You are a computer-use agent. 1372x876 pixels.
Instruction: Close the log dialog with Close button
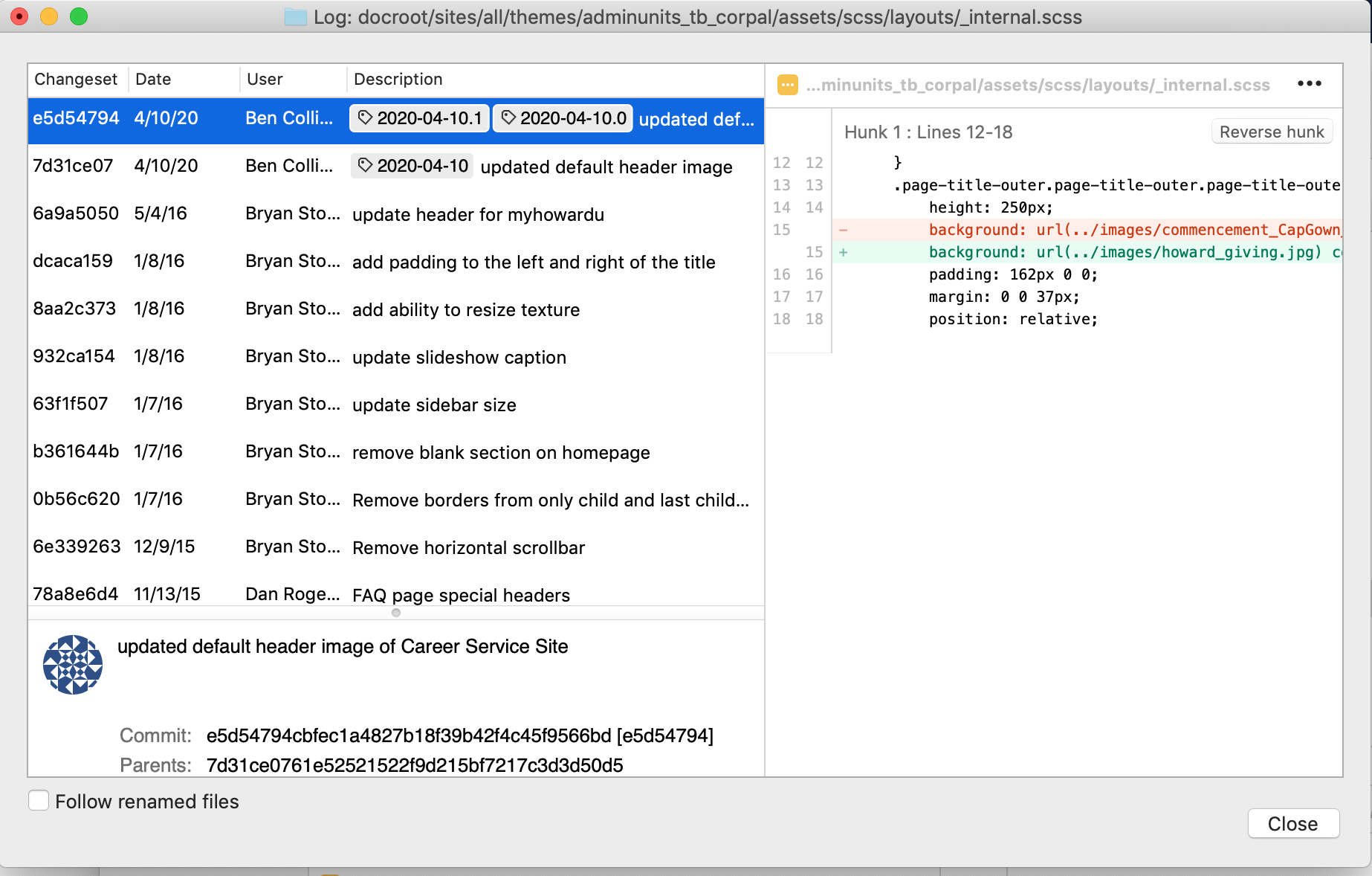click(1293, 824)
